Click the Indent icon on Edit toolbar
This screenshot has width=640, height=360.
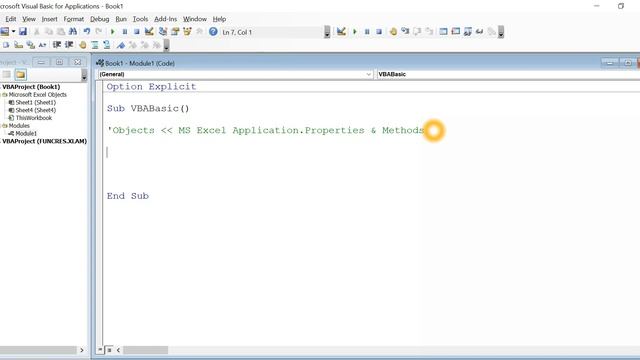pyautogui.click(x=57, y=45)
